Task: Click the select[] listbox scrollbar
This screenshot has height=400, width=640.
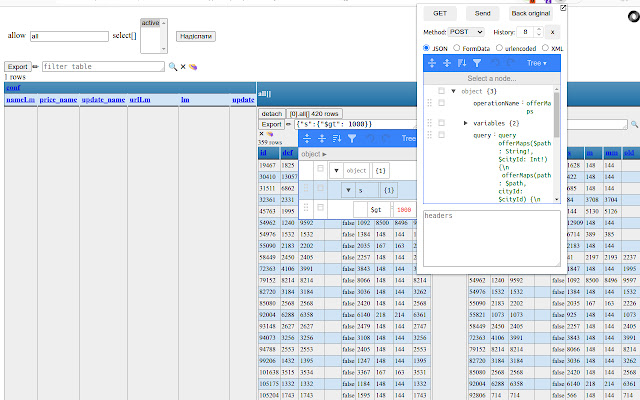Action: click(x=164, y=36)
